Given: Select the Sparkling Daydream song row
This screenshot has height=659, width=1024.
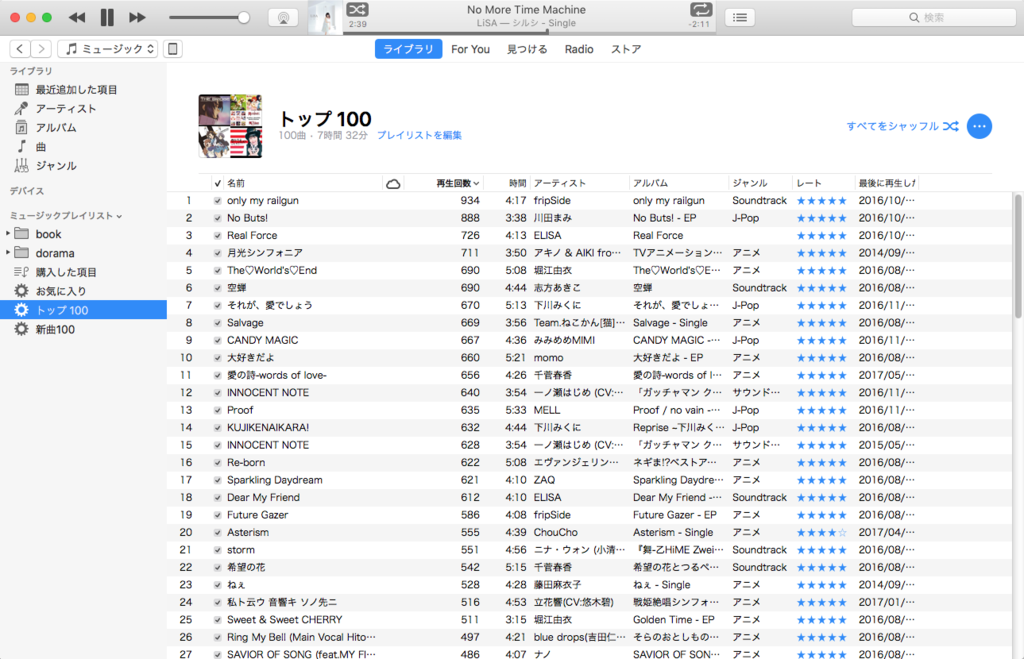Looking at the screenshot, I should [589, 480].
